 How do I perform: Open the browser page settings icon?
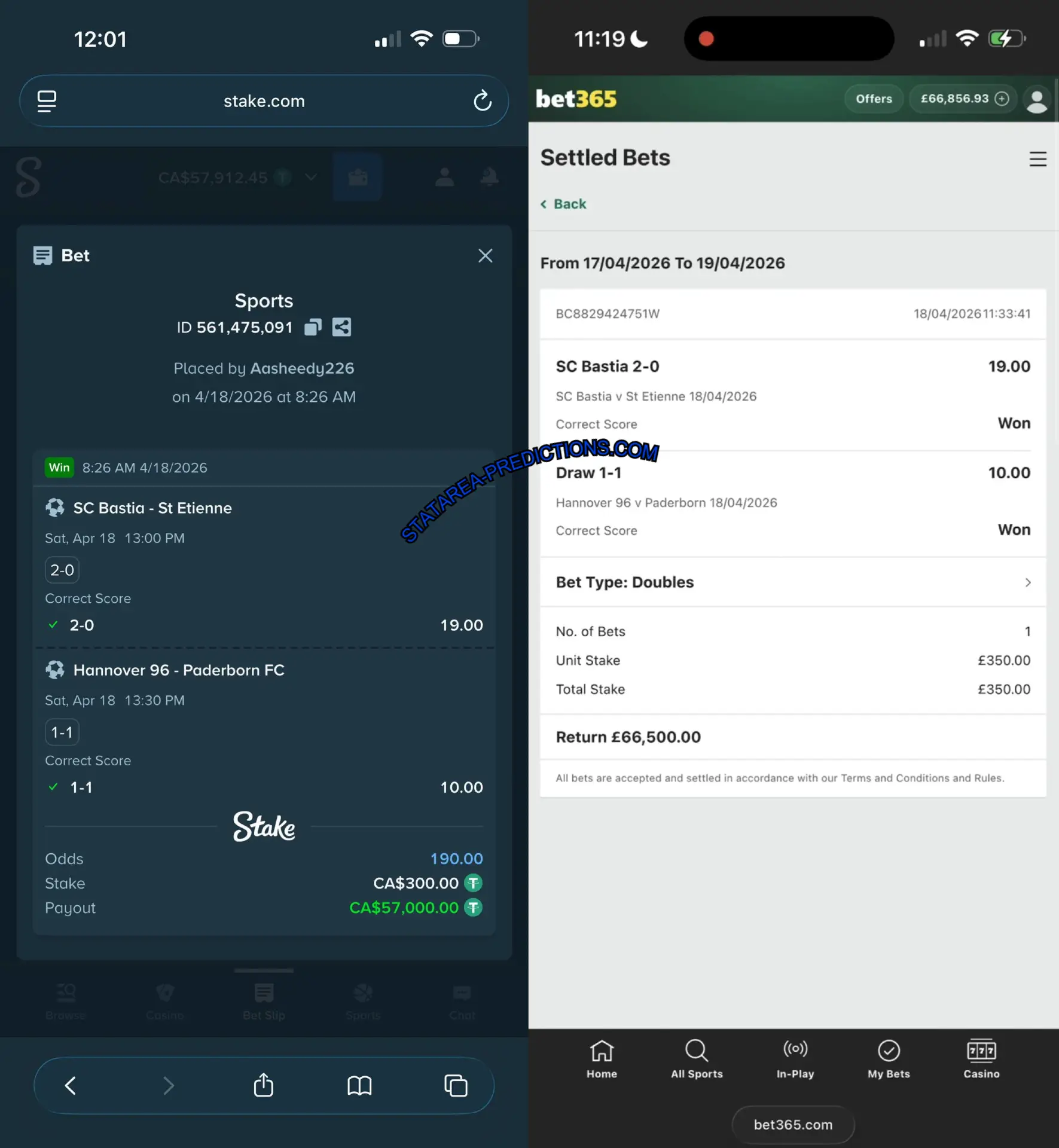(47, 101)
